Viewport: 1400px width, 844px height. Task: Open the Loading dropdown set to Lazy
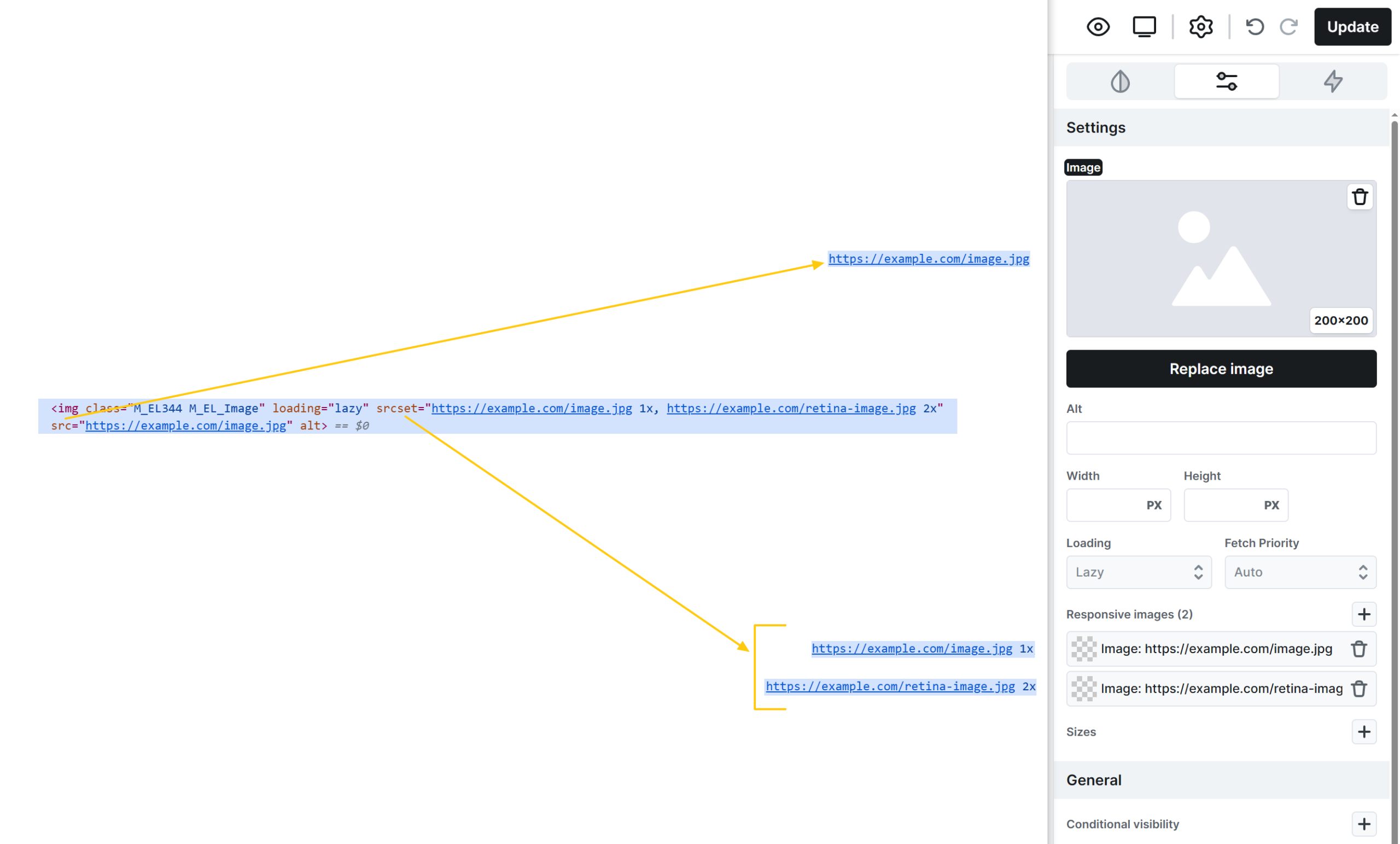tap(1138, 572)
